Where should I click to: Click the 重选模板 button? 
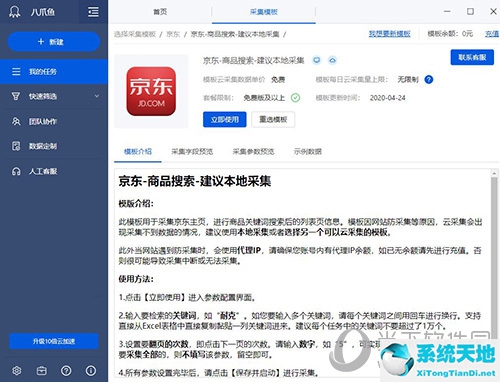point(273,119)
